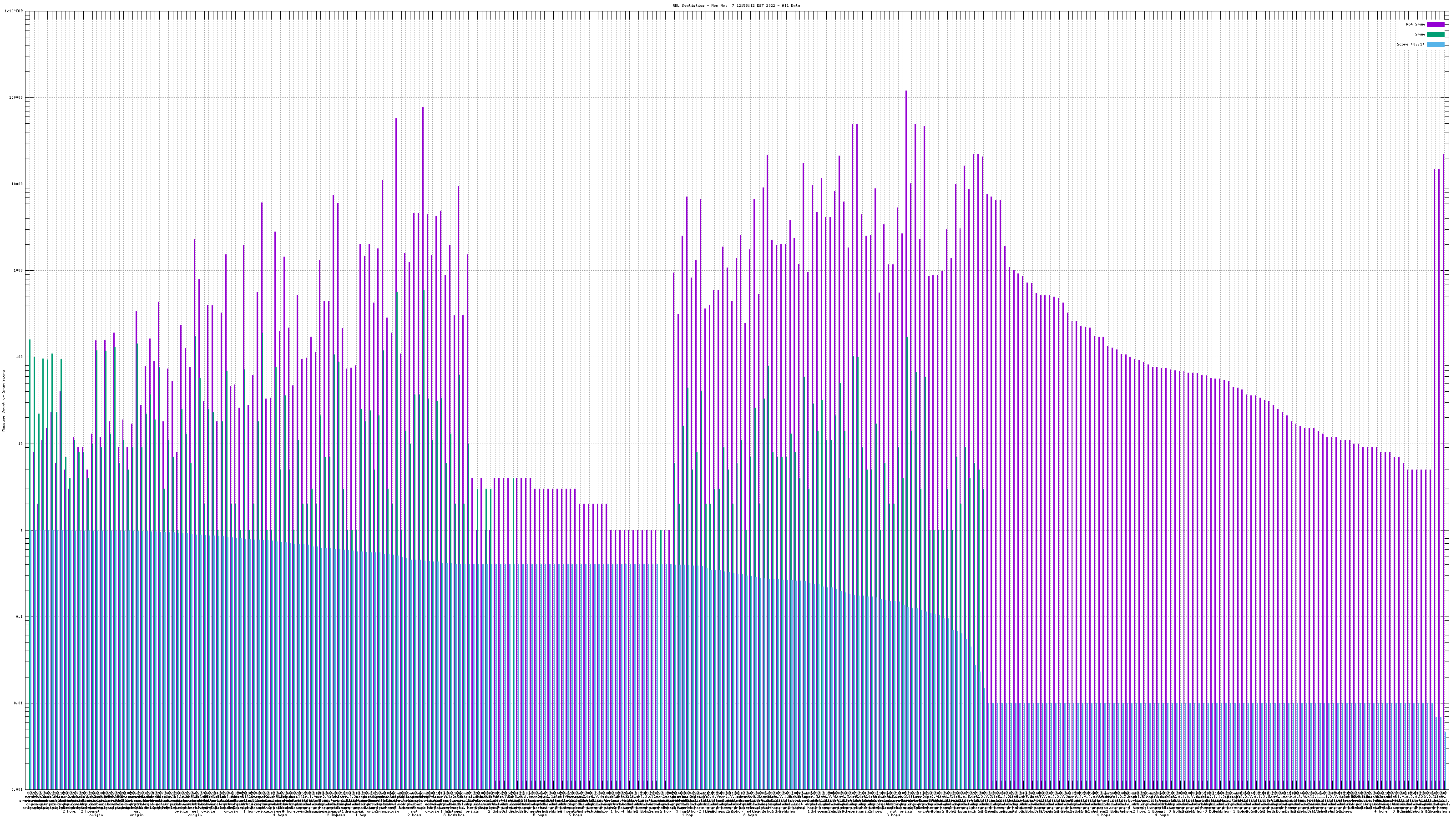Click the 10 y-axis tick label

(x=21, y=444)
